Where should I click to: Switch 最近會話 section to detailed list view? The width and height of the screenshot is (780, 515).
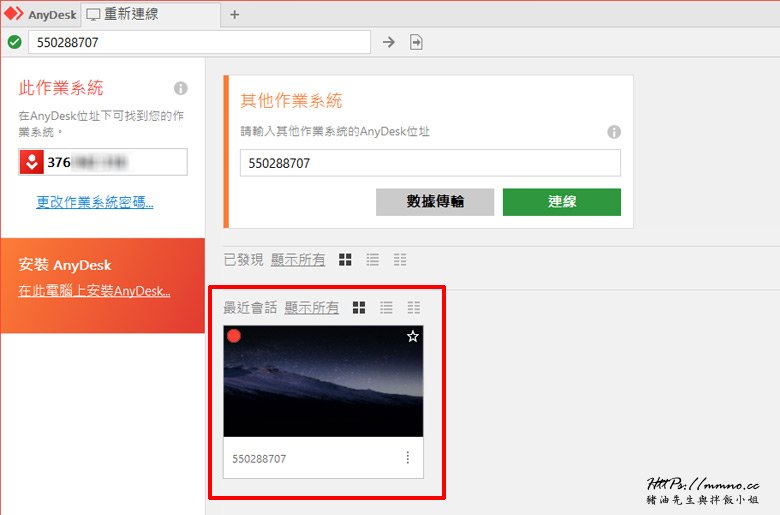413,308
